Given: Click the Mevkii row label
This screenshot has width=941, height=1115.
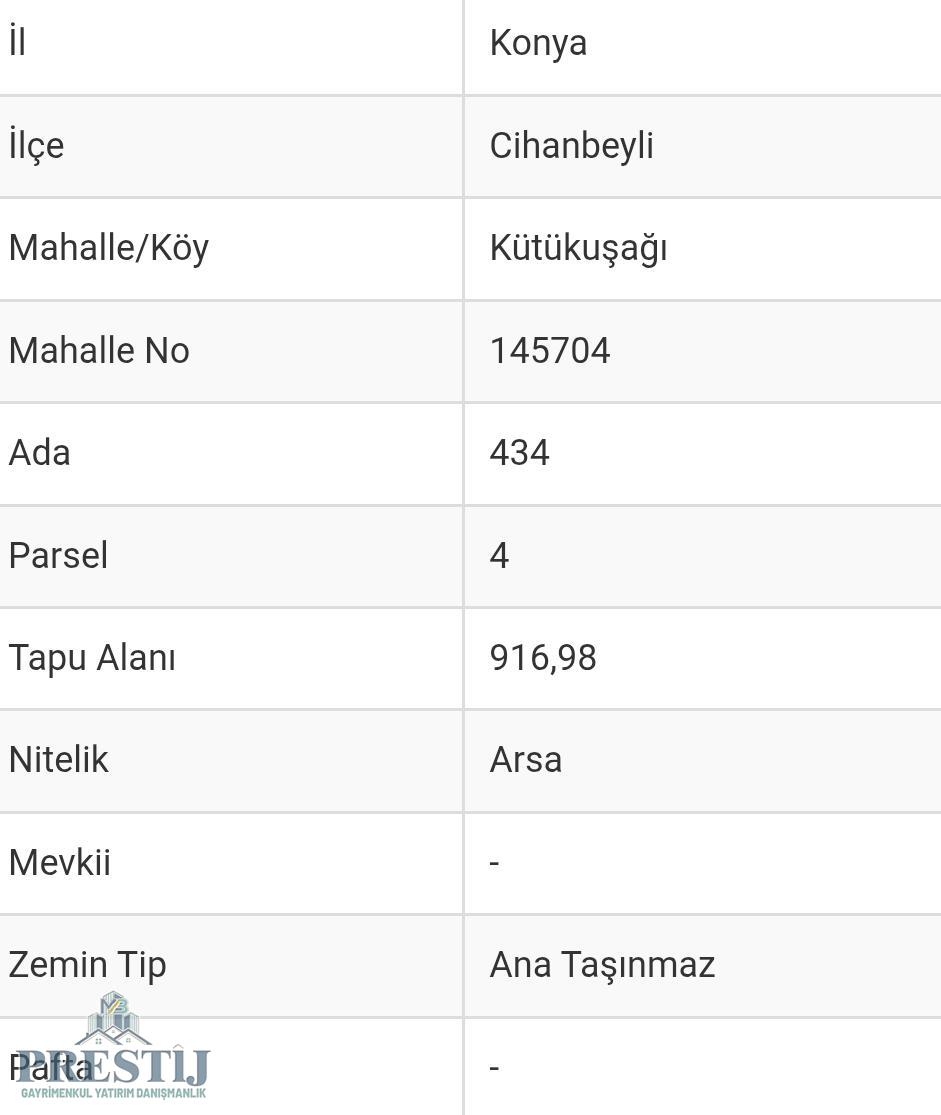Looking at the screenshot, I should click(x=60, y=863).
